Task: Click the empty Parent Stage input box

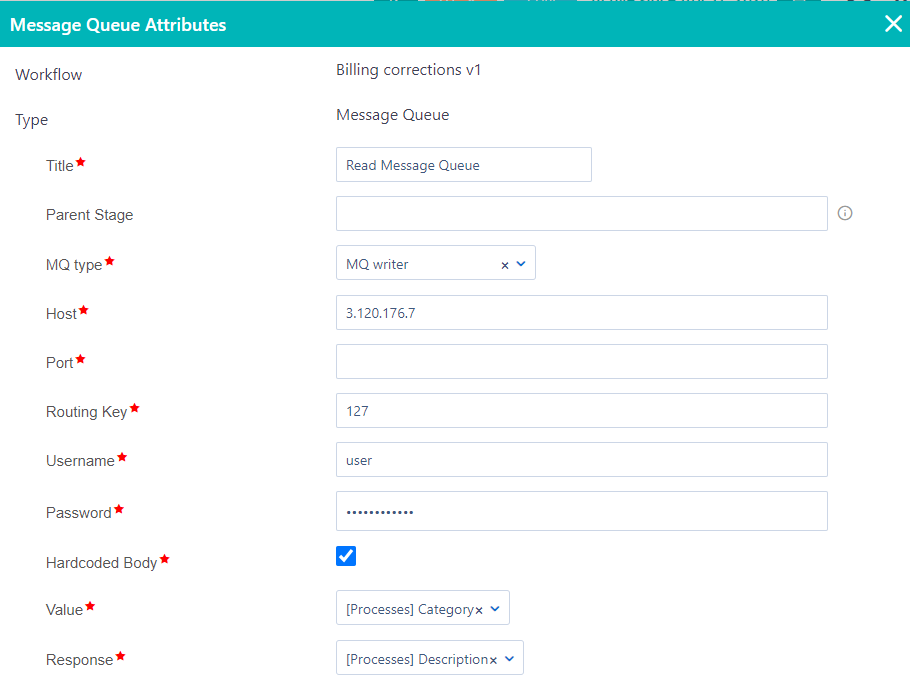Action: click(x=581, y=213)
